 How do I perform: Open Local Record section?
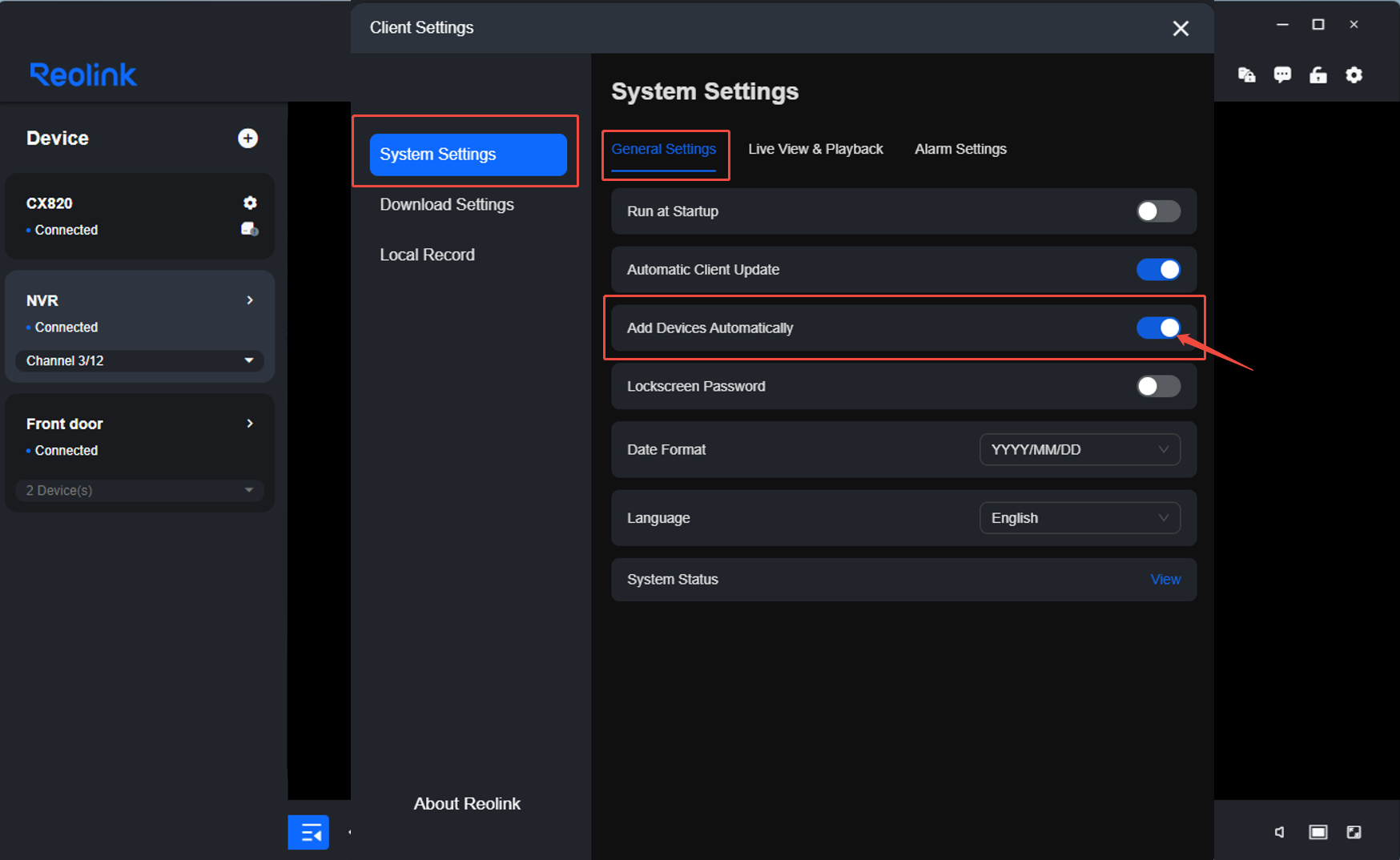tap(427, 255)
